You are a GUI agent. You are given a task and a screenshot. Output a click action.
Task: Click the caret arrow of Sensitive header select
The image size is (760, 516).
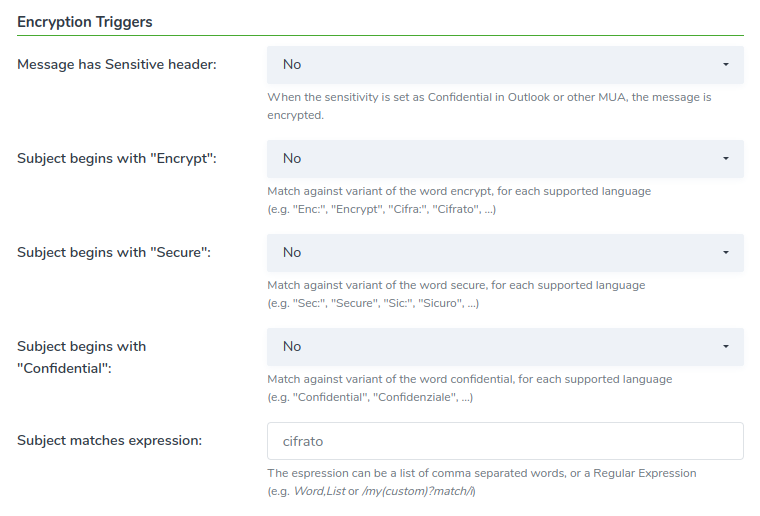coord(725,65)
